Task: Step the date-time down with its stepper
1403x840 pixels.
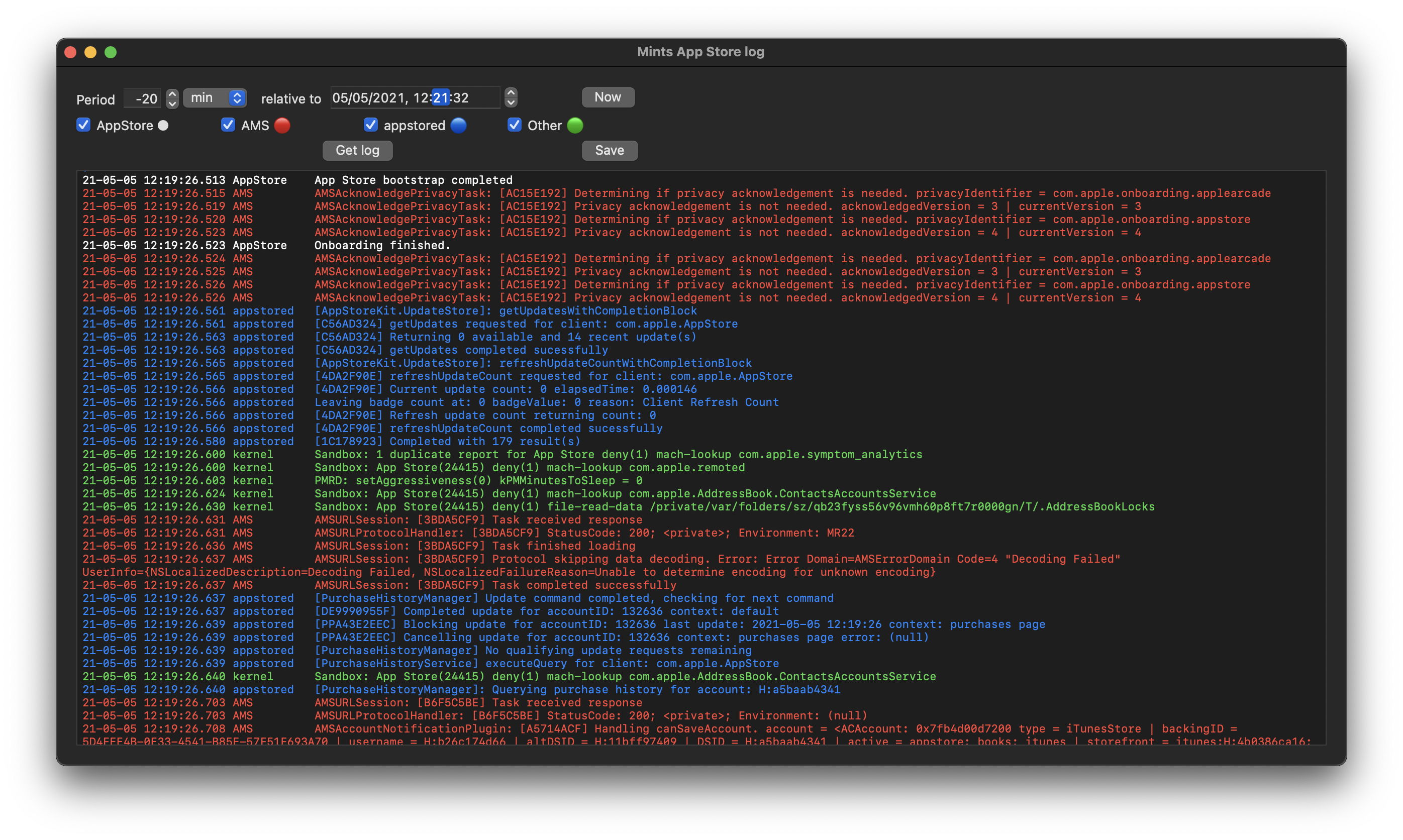Action: pos(511,103)
